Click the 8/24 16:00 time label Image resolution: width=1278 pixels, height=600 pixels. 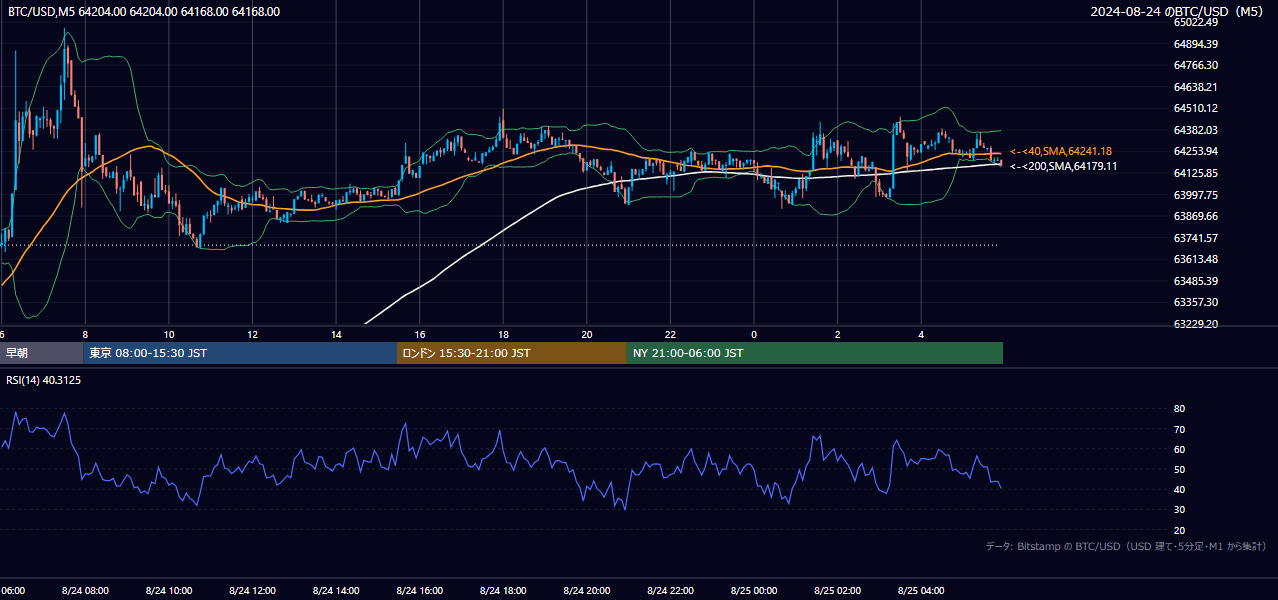[x=420, y=590]
